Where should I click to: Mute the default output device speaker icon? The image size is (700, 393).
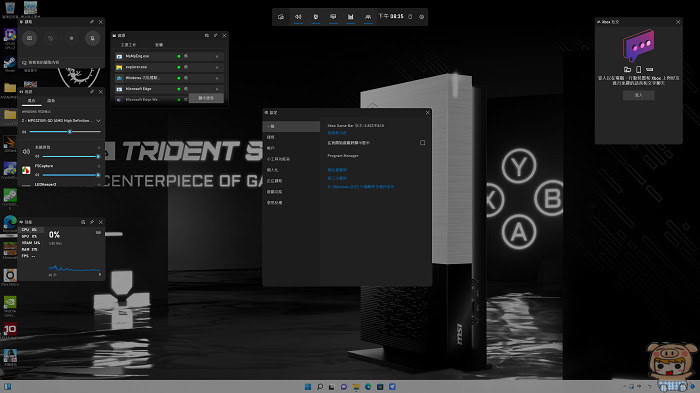(x=24, y=132)
